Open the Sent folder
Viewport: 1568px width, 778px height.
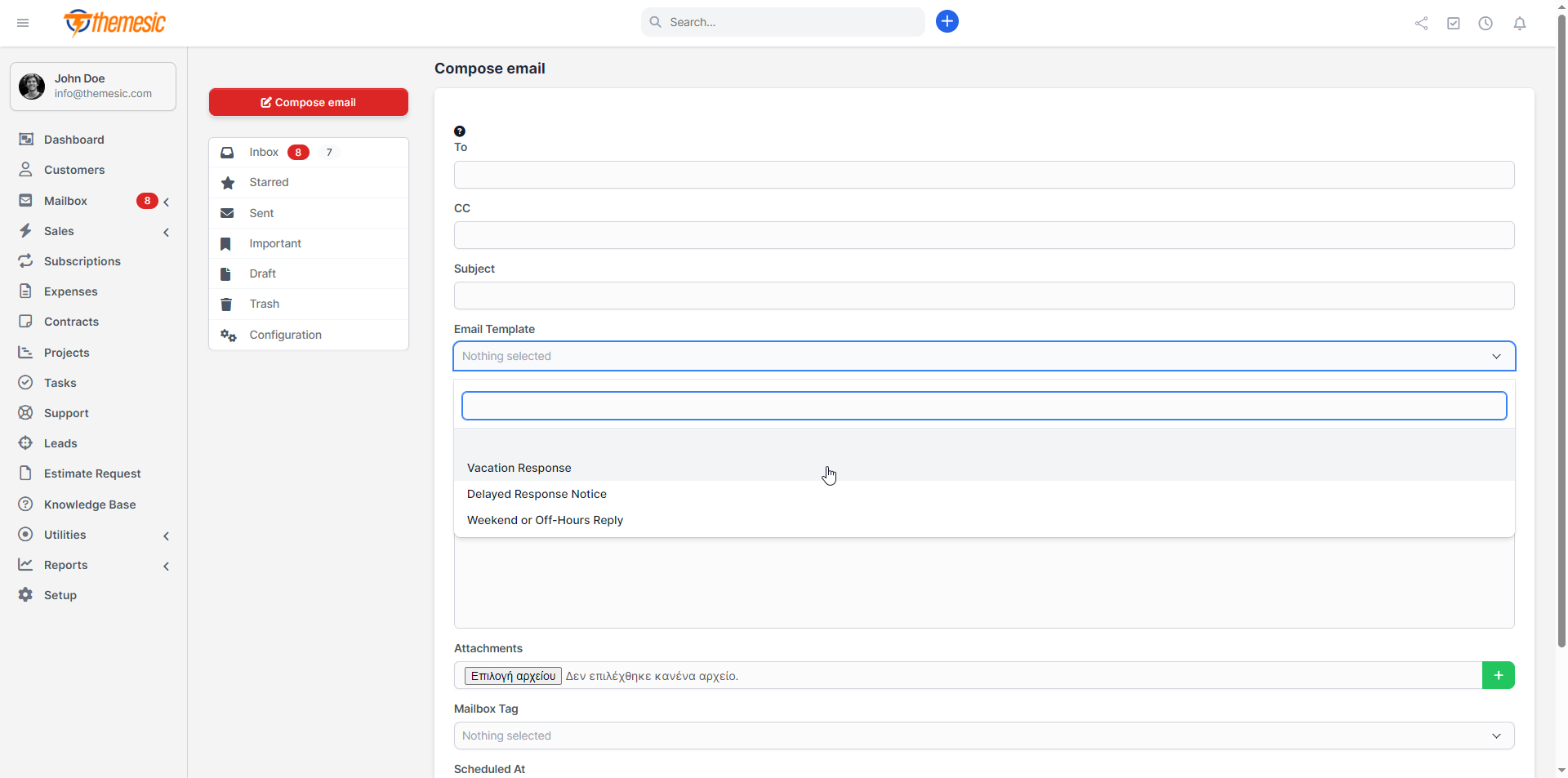tap(260, 212)
